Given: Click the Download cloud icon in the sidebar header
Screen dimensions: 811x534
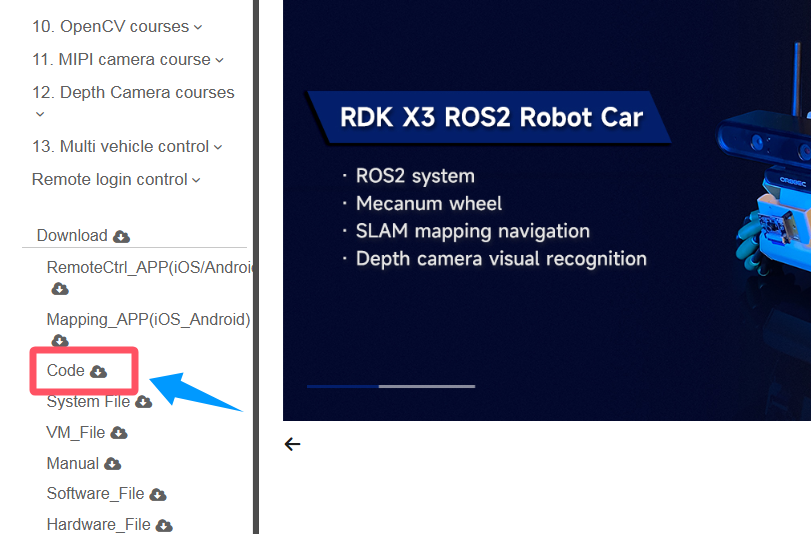Looking at the screenshot, I should tap(122, 236).
